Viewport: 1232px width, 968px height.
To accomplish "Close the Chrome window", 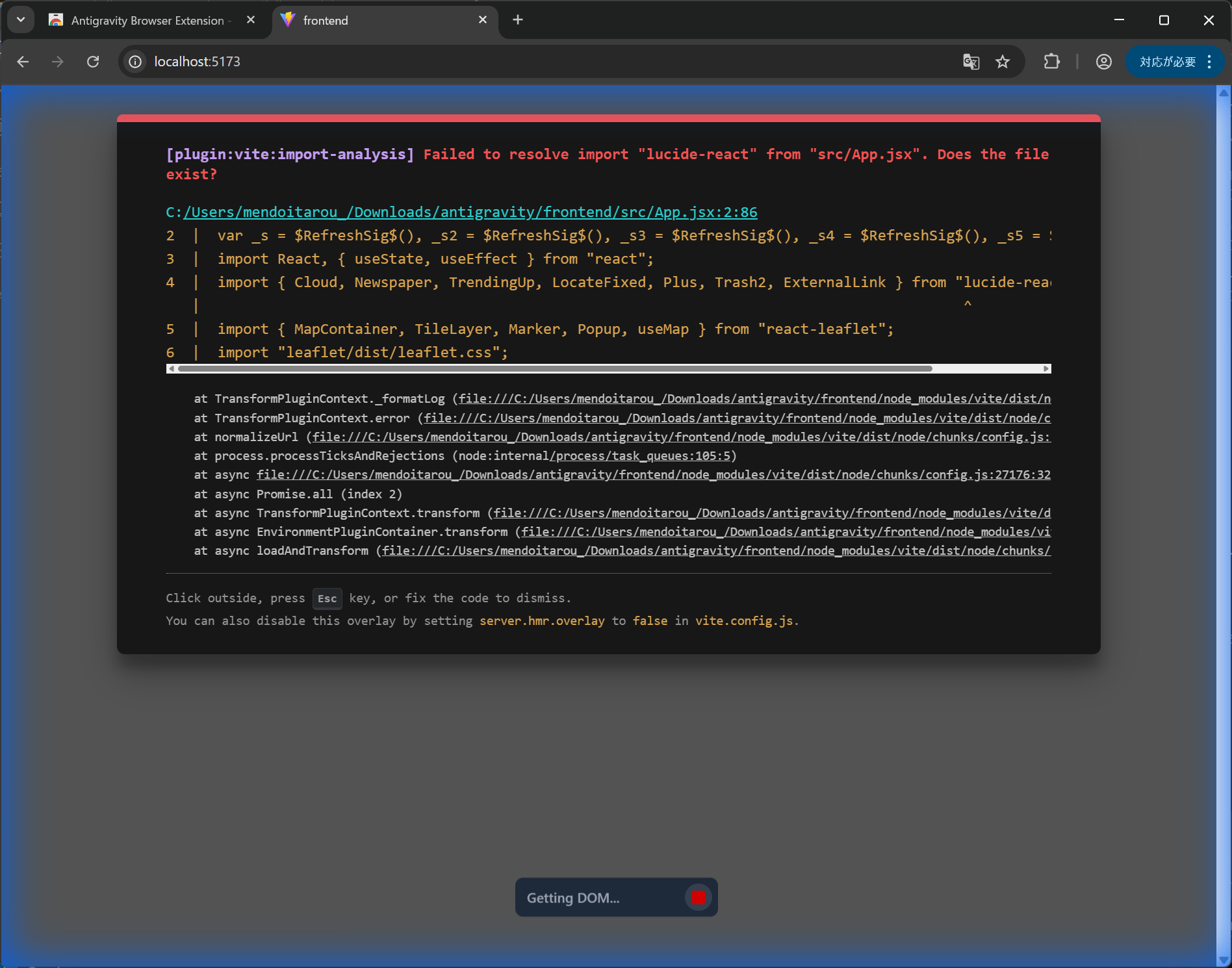I will click(1209, 20).
